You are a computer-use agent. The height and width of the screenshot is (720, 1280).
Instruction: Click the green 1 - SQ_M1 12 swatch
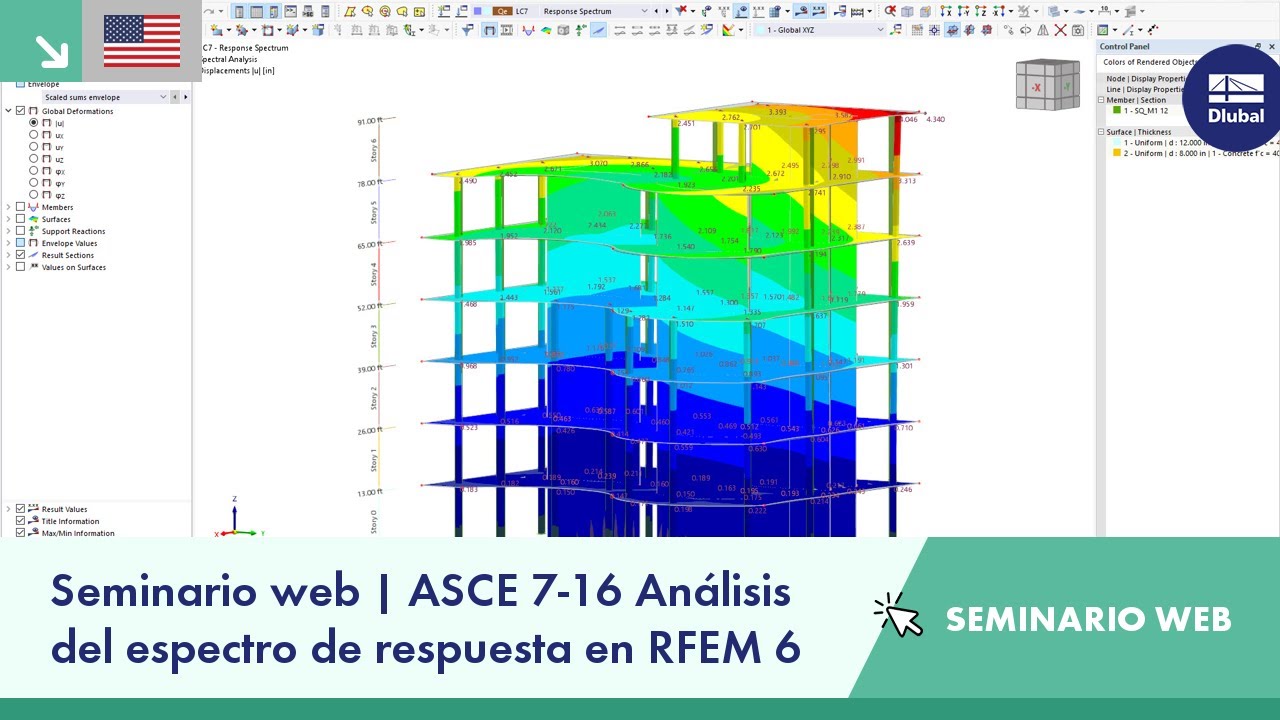click(1117, 110)
